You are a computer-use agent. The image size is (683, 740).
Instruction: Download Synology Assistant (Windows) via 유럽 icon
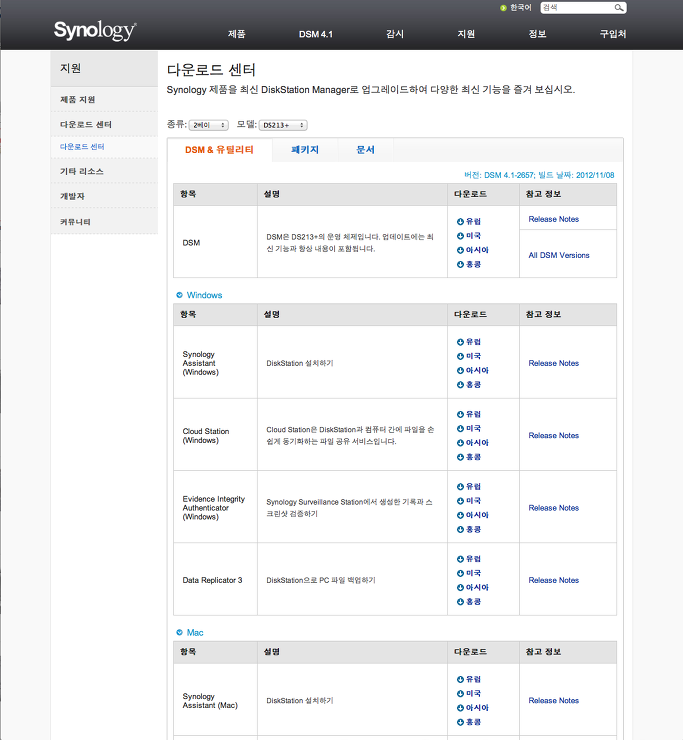(x=460, y=342)
